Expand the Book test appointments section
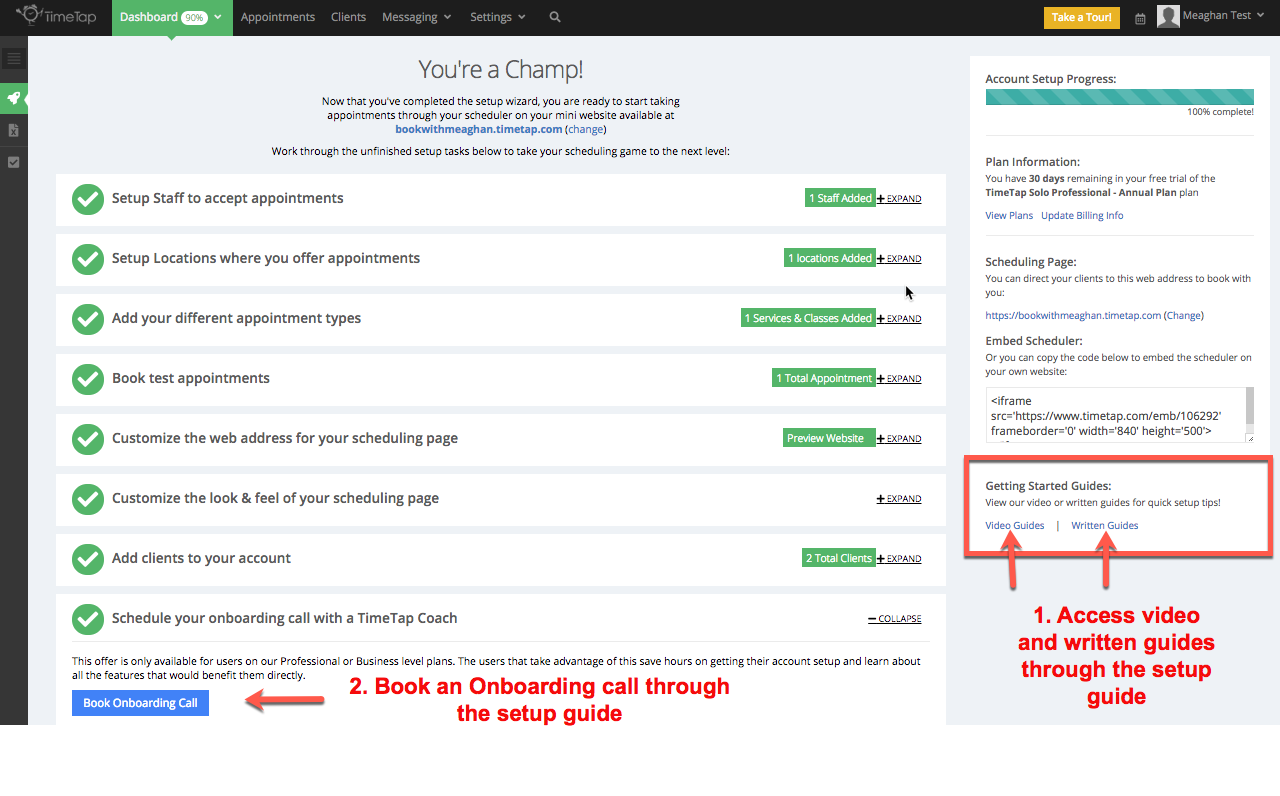Viewport: 1280px width, 796px height. click(x=899, y=379)
